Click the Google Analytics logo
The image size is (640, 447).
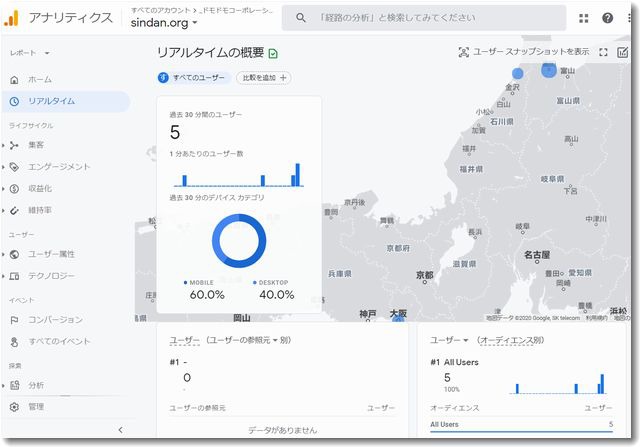click(11, 18)
